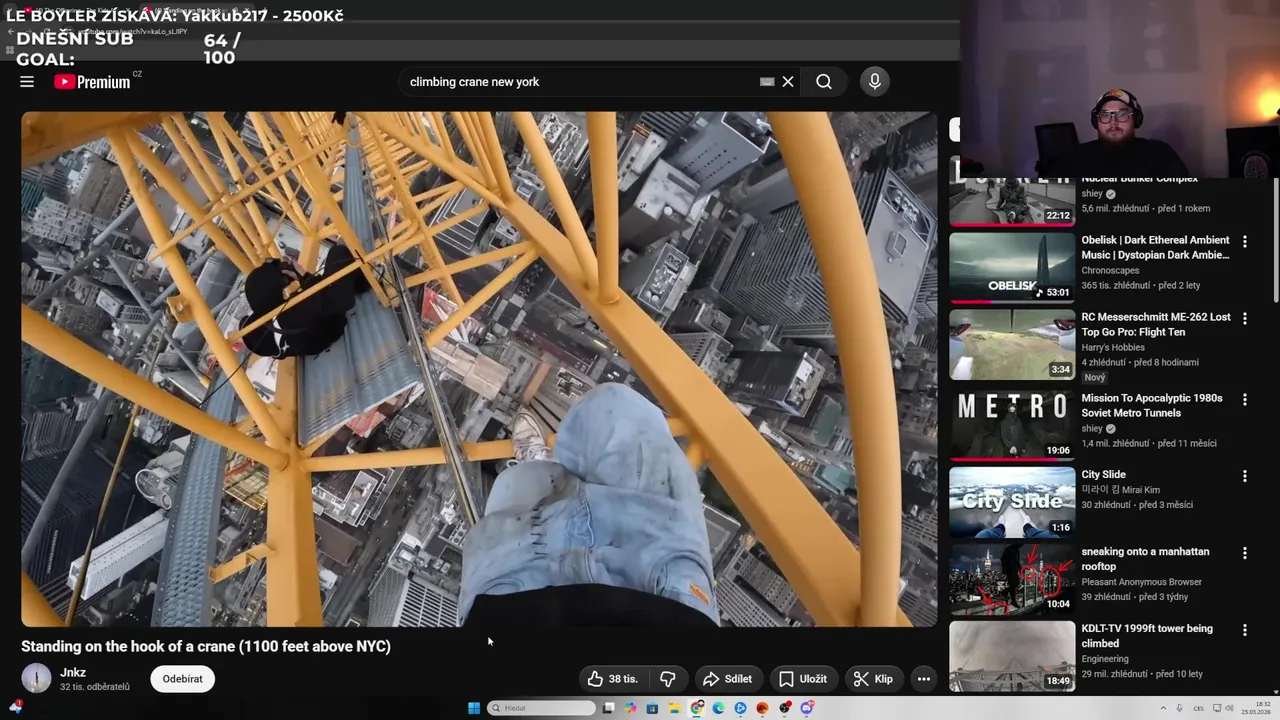Image resolution: width=1280 pixels, height=720 pixels.
Task: Open the Obelisk thumbnail (53:01)
Action: [1012, 267]
